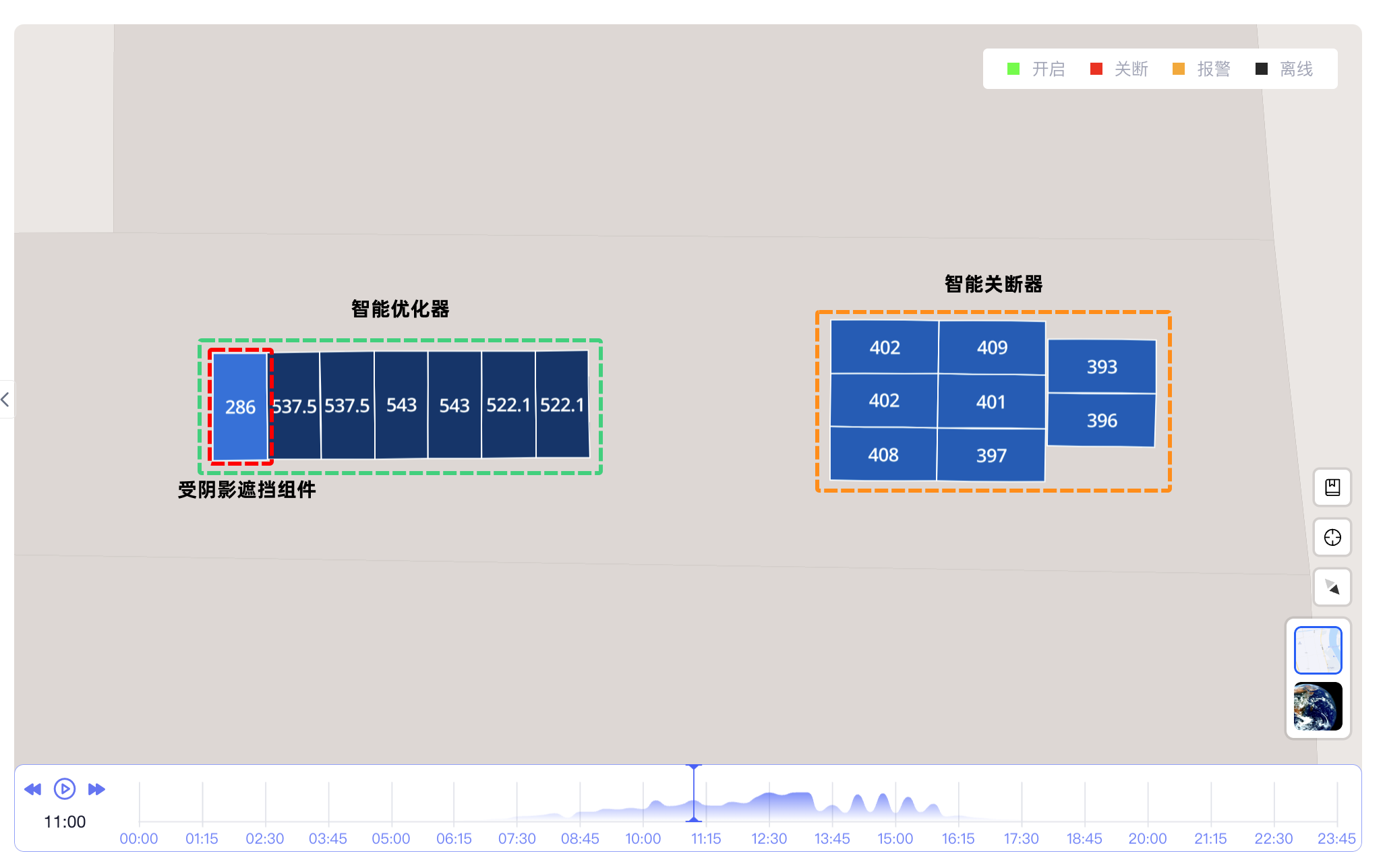Expand the collapsed left side panel arrow
This screenshot has width=1385, height=868.
point(5,400)
